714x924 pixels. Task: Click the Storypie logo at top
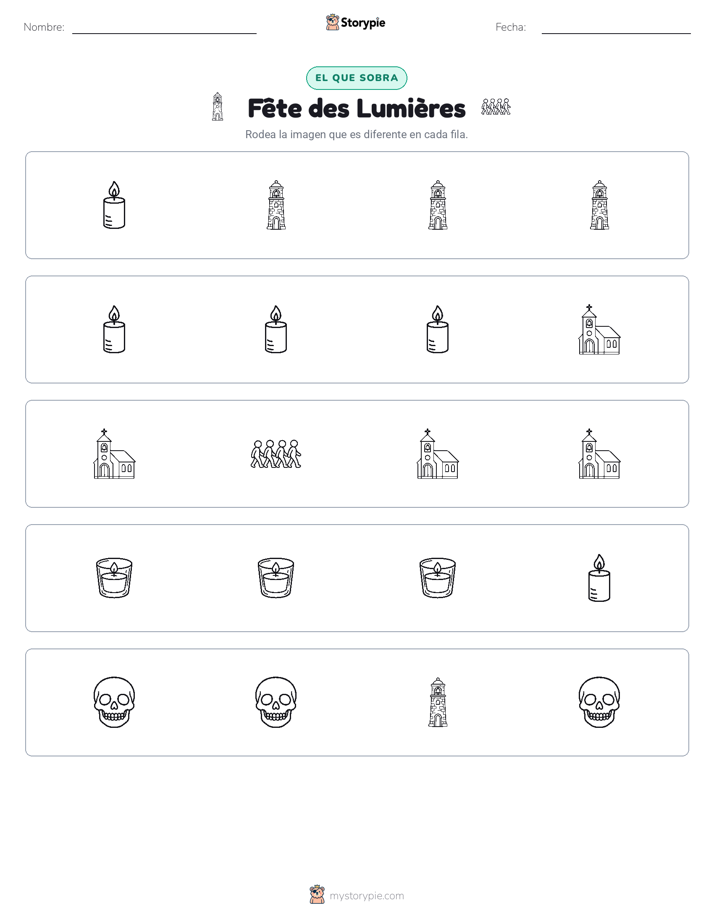[x=355, y=22]
